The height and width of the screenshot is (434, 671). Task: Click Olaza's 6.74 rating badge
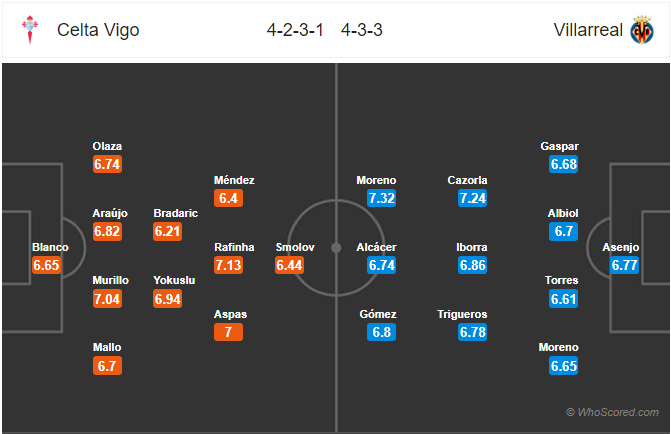tap(108, 164)
